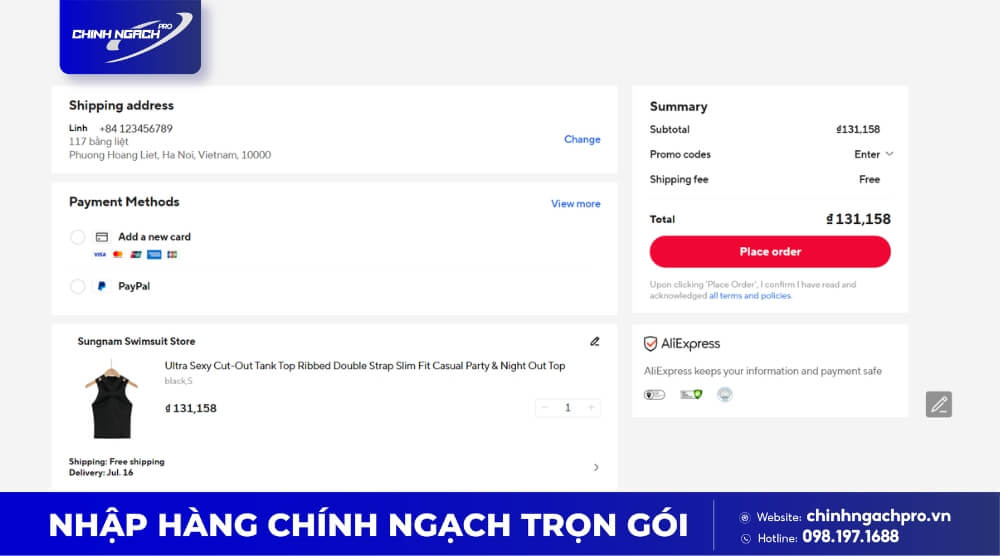Viewport: 1000px width, 556px height.
Task: Click the PayPal logo icon
Action: tap(101, 286)
